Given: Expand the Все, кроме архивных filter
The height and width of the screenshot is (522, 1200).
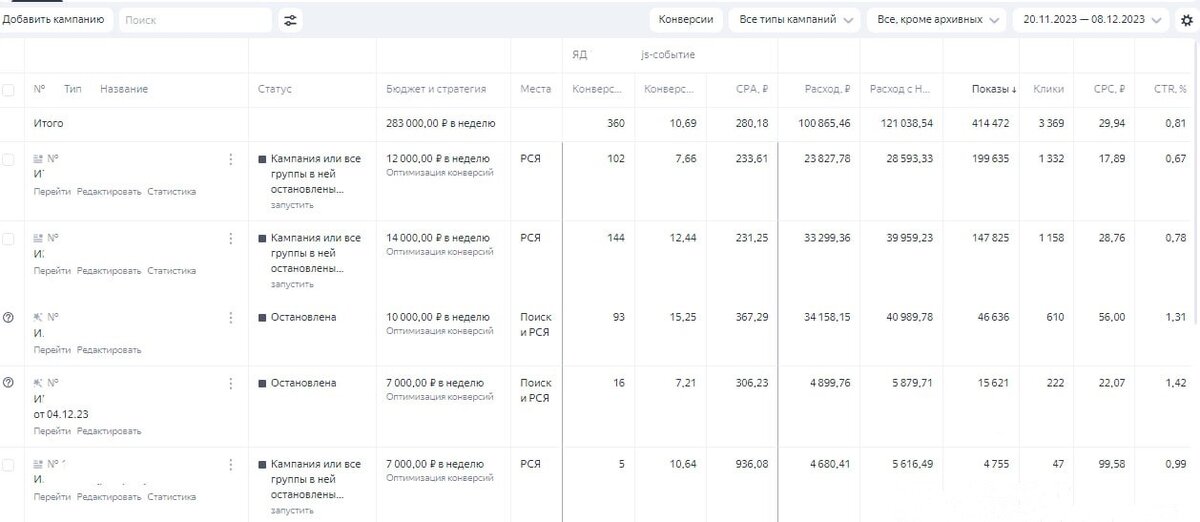Looking at the screenshot, I should [937, 20].
